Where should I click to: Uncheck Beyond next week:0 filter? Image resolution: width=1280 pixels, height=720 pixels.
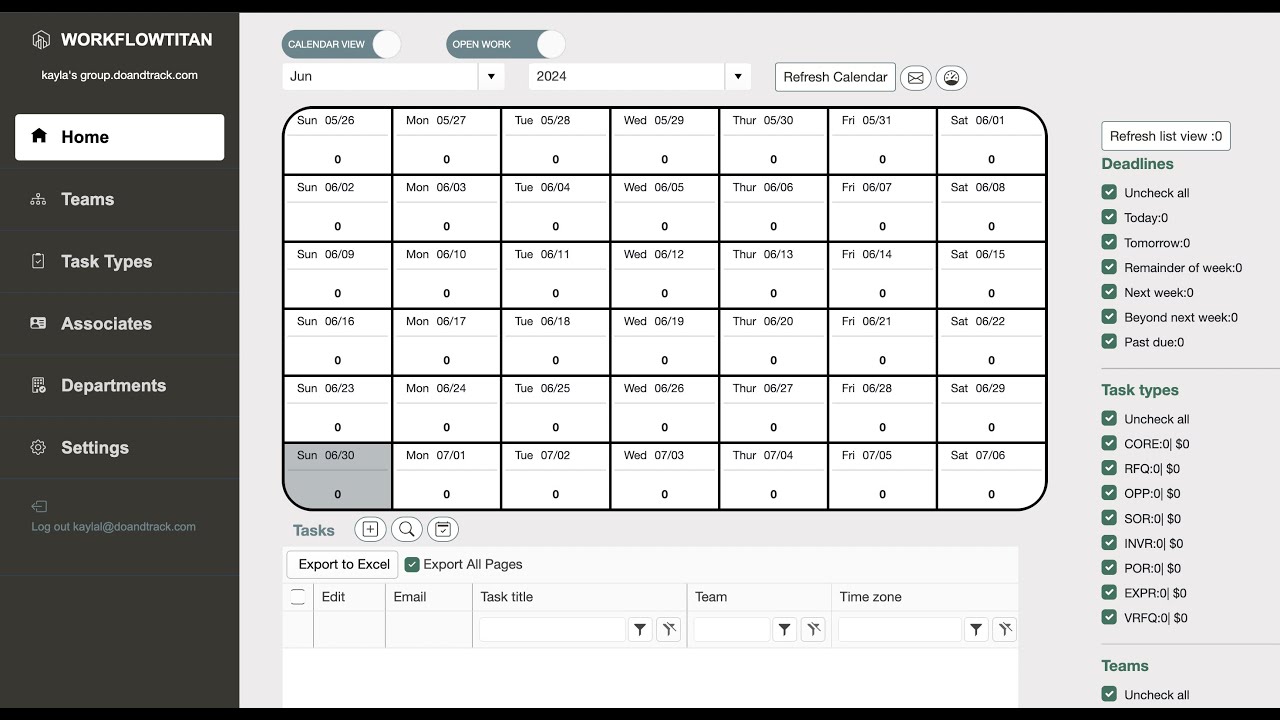(x=1109, y=317)
